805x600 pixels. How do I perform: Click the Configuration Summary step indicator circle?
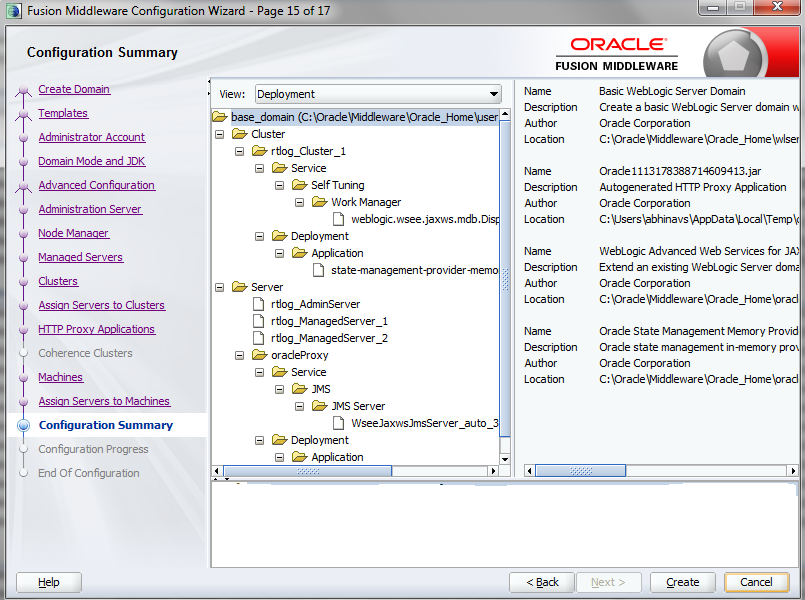22,424
